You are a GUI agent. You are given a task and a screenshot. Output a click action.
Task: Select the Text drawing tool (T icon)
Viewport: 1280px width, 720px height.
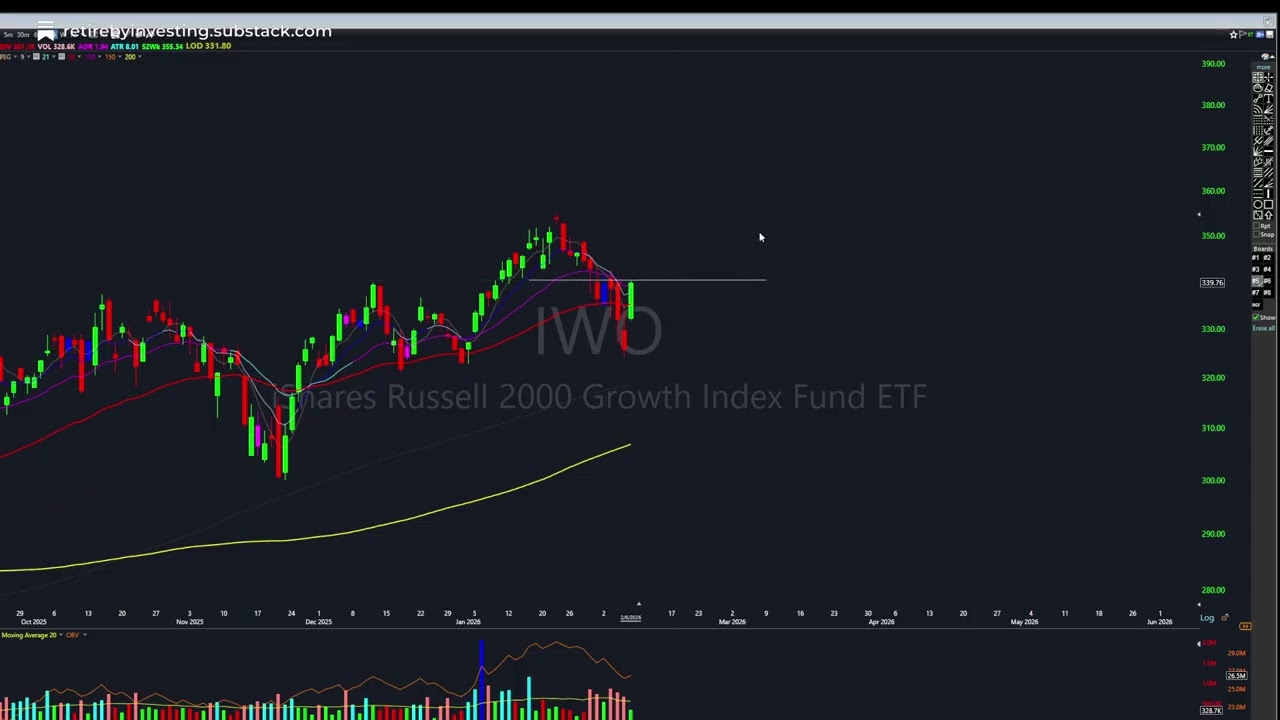pos(1268,98)
